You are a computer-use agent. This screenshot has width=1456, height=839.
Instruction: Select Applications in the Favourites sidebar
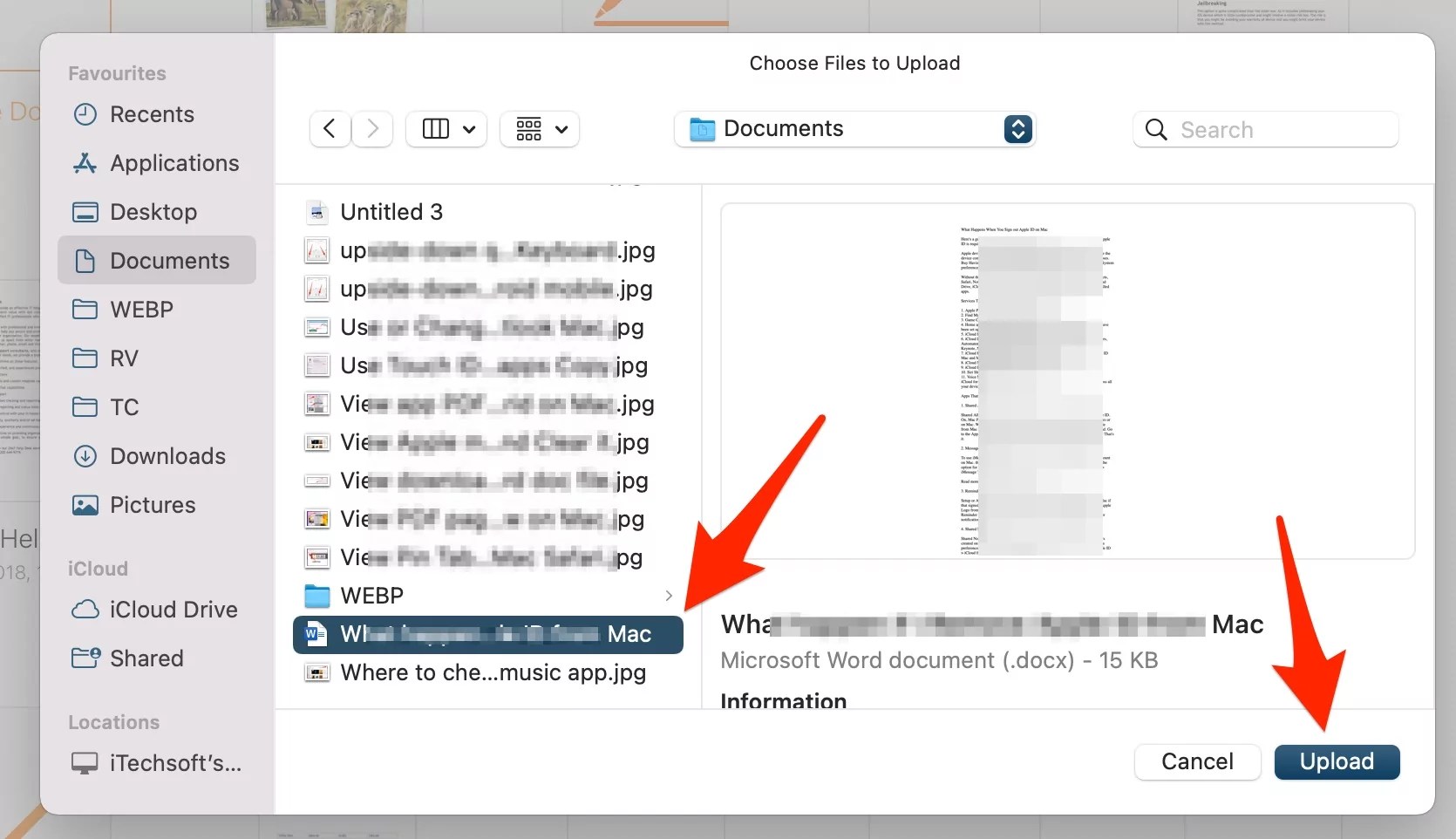point(174,163)
